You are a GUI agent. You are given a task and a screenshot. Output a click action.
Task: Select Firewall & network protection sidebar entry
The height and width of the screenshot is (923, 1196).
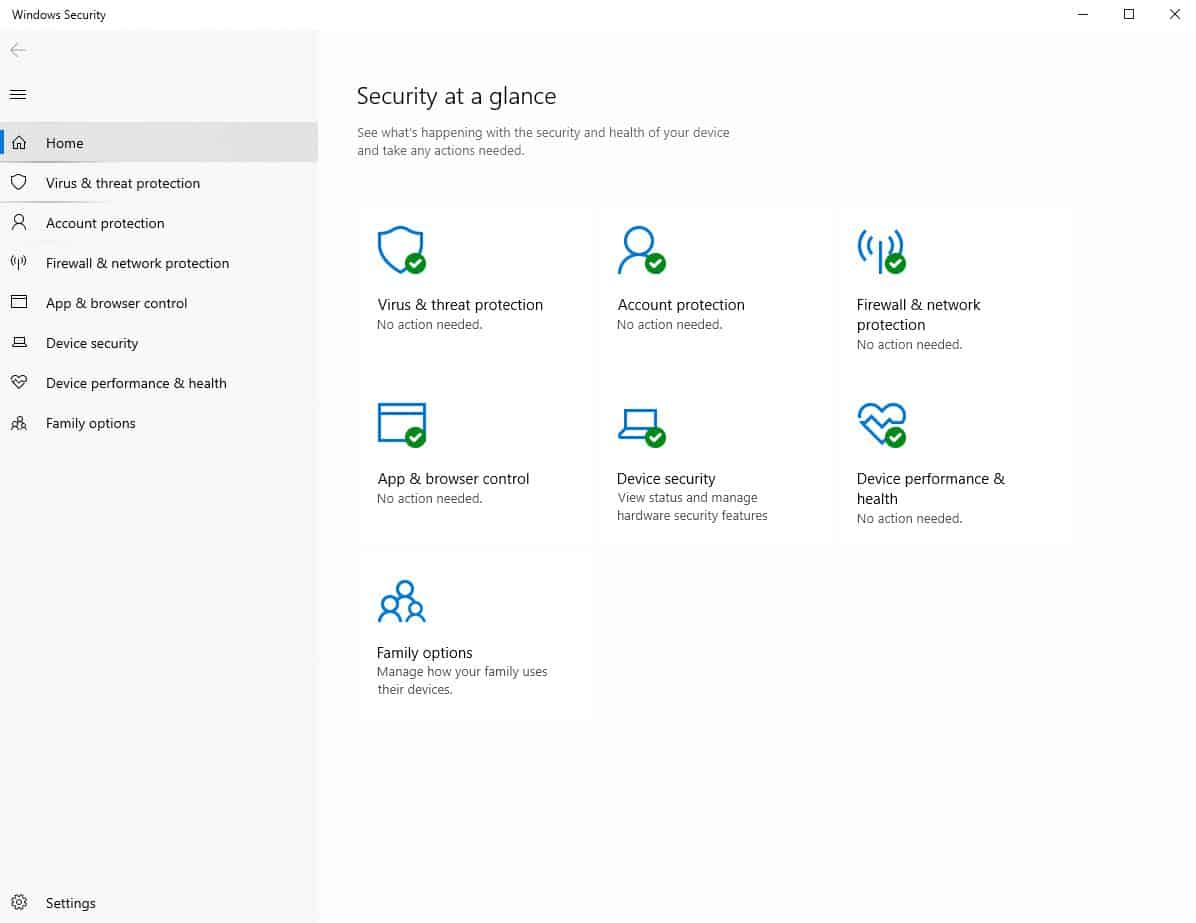pos(159,262)
